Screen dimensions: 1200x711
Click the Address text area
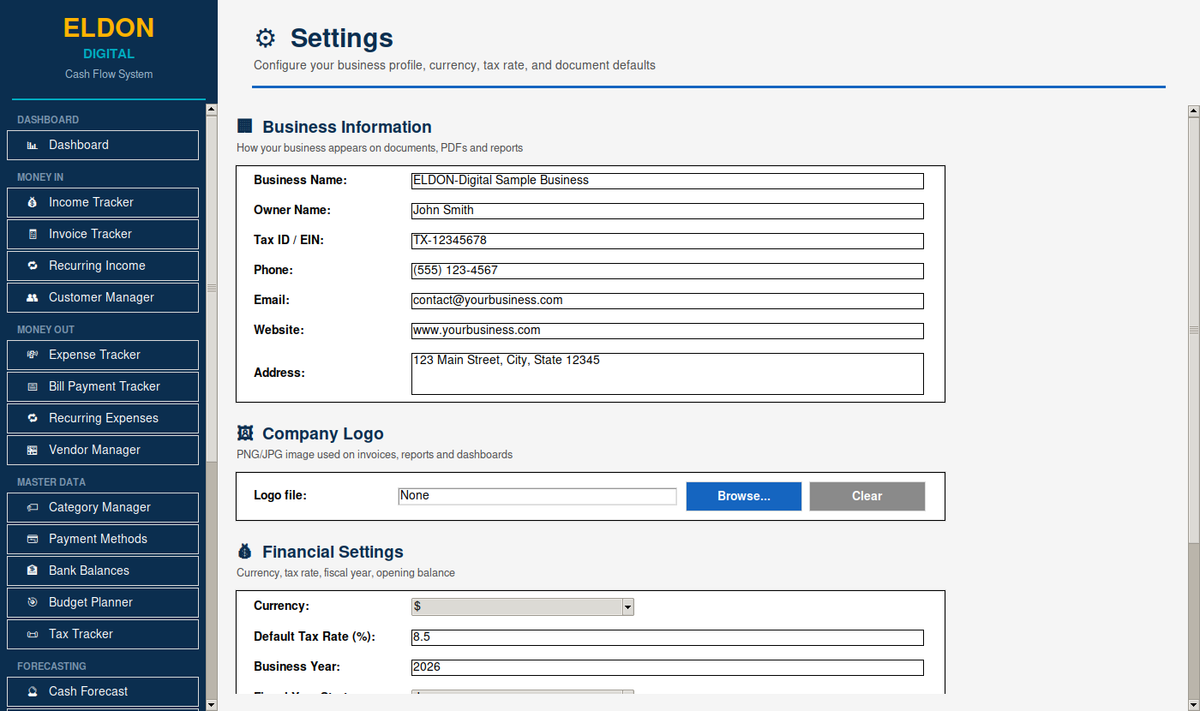pyautogui.click(x=667, y=373)
